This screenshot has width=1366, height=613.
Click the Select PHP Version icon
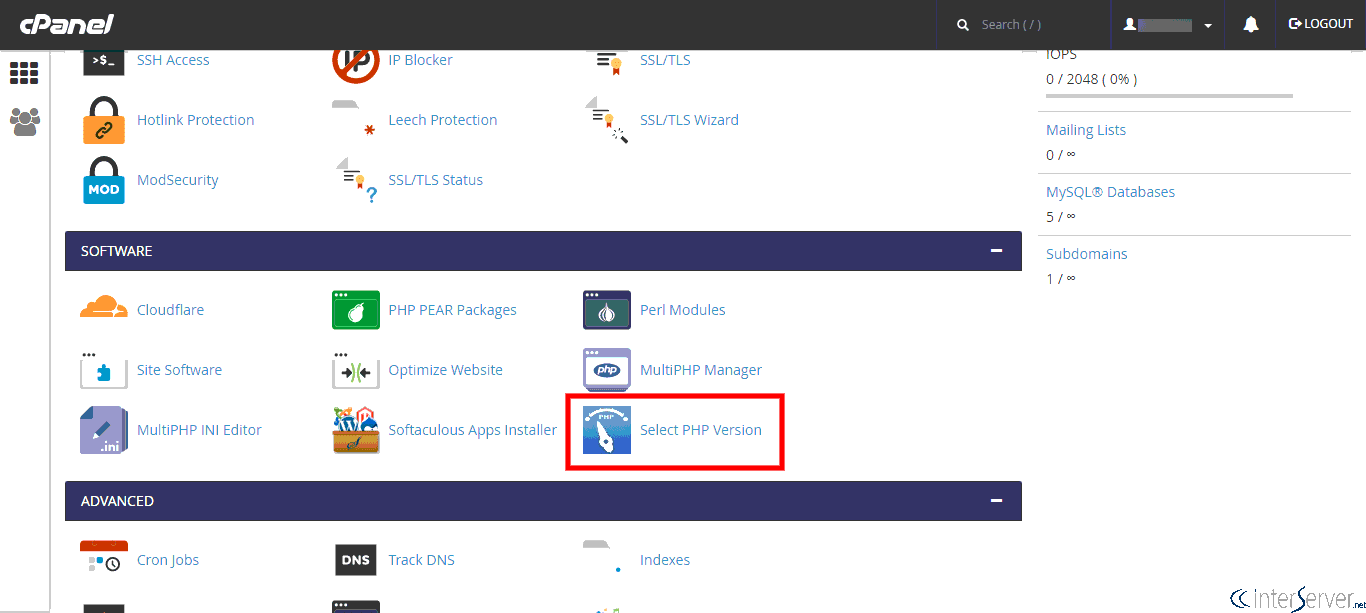tap(607, 430)
